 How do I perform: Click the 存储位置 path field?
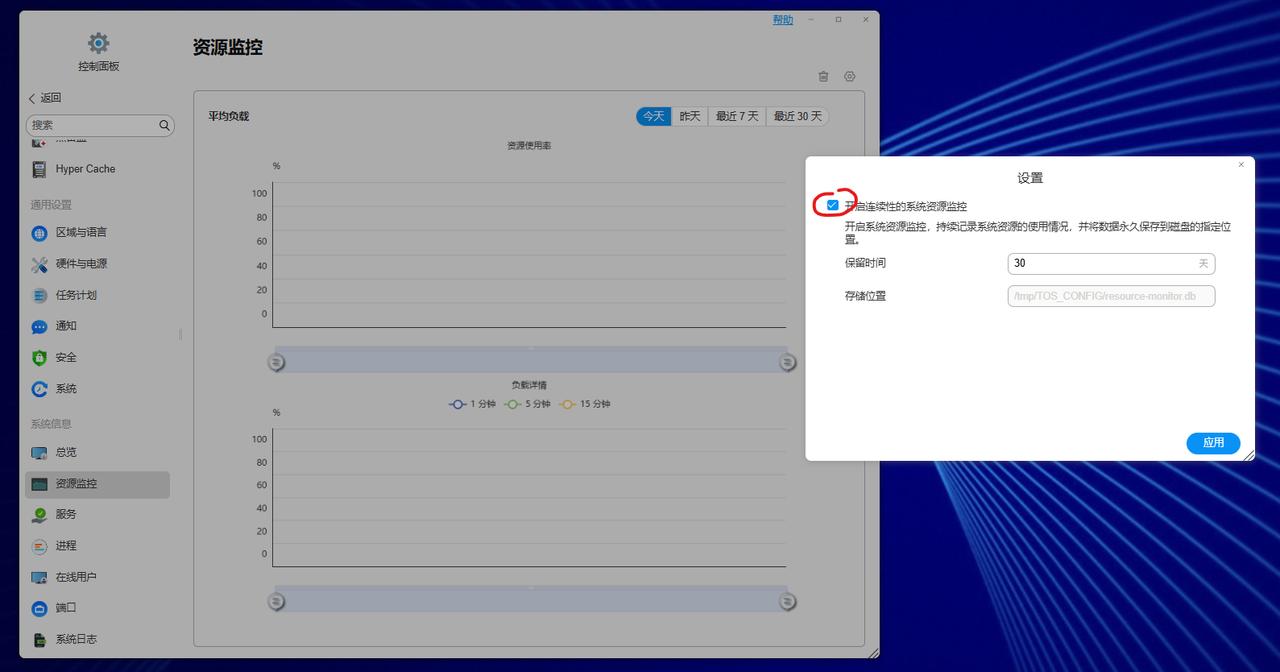pyautogui.click(x=1111, y=296)
